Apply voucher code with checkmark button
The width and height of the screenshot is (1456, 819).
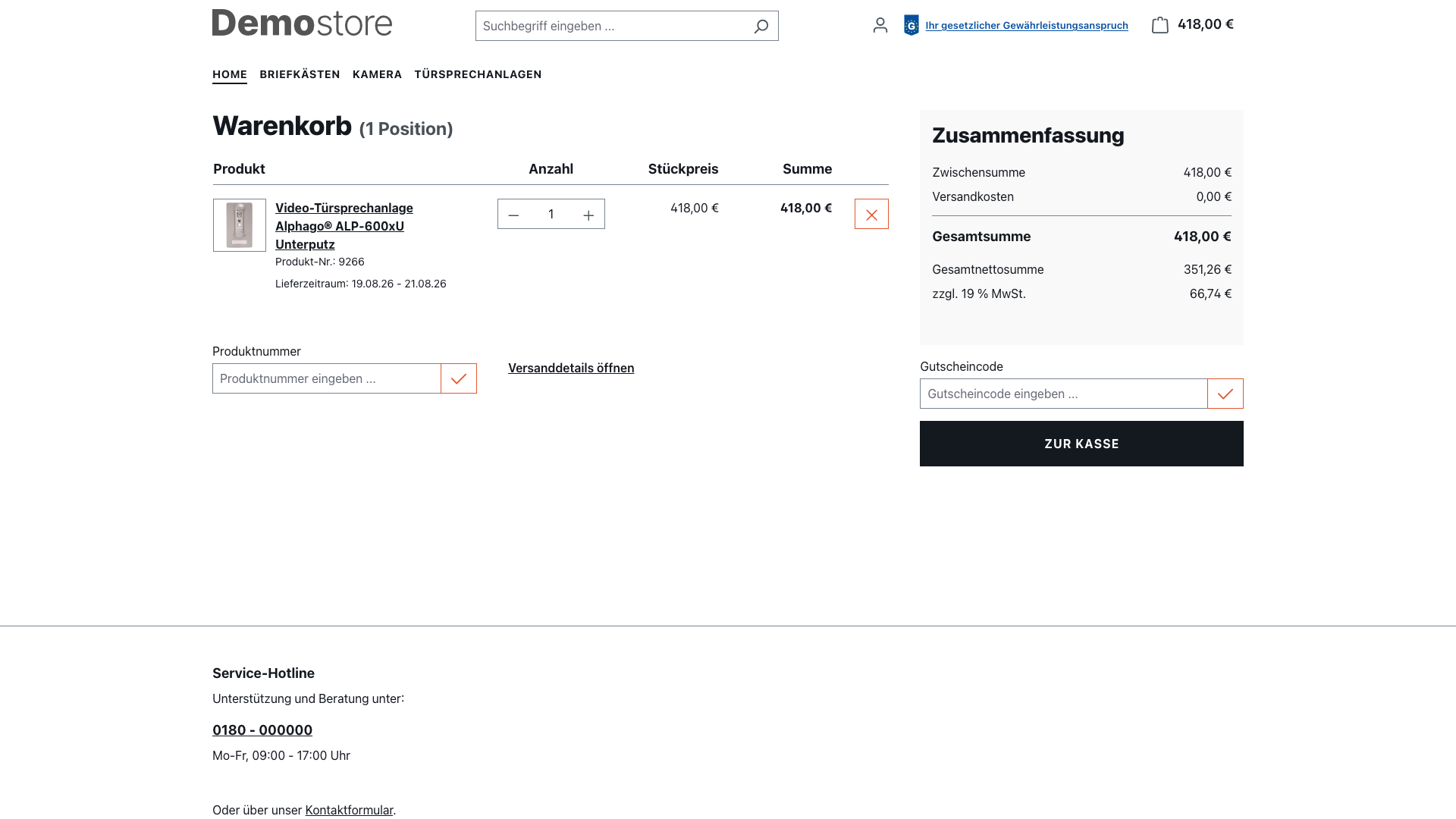1225,394
